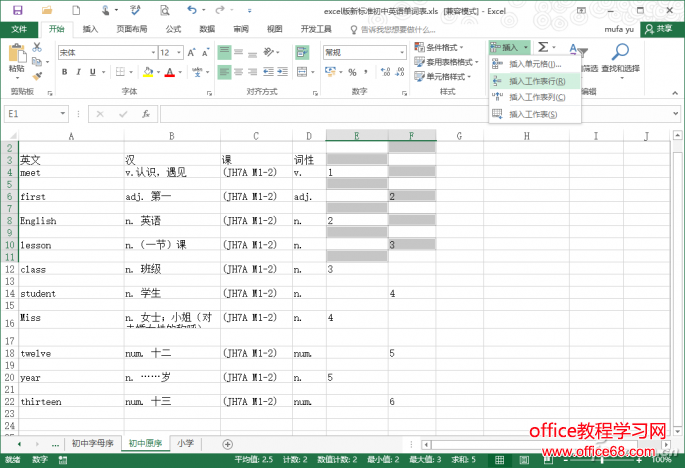This screenshot has height=468, width=685.
Task: Toggle top vertical alignment
Action: click(x=224, y=52)
